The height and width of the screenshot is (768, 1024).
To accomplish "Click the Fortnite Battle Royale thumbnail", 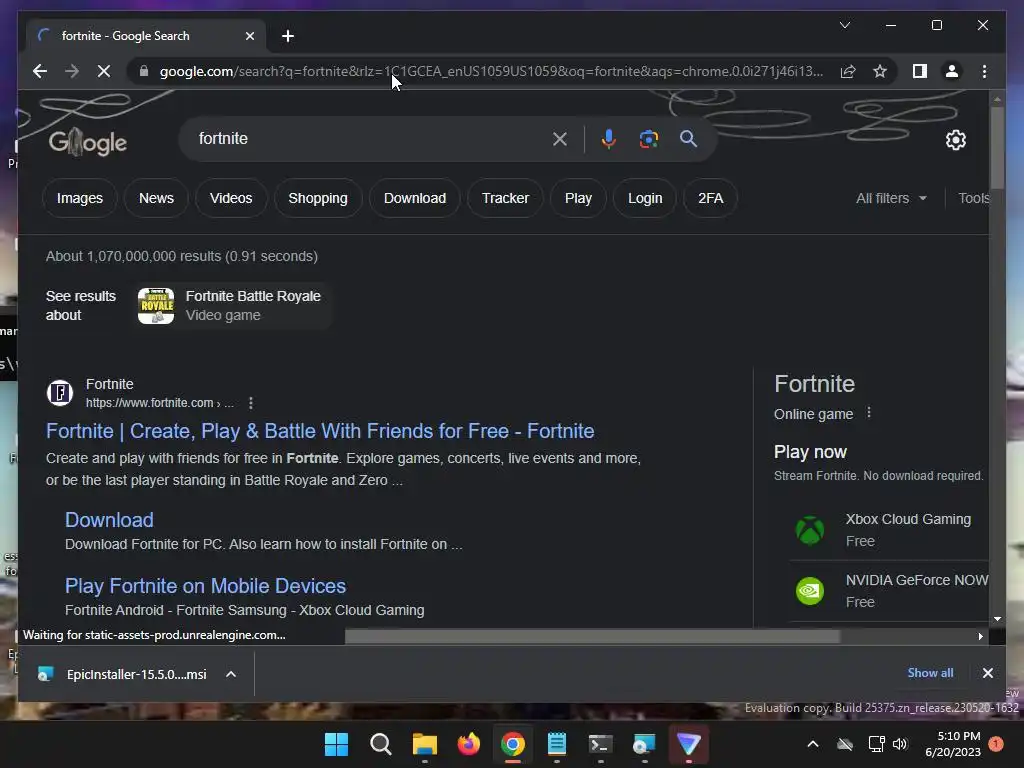I will pyautogui.click(x=156, y=306).
